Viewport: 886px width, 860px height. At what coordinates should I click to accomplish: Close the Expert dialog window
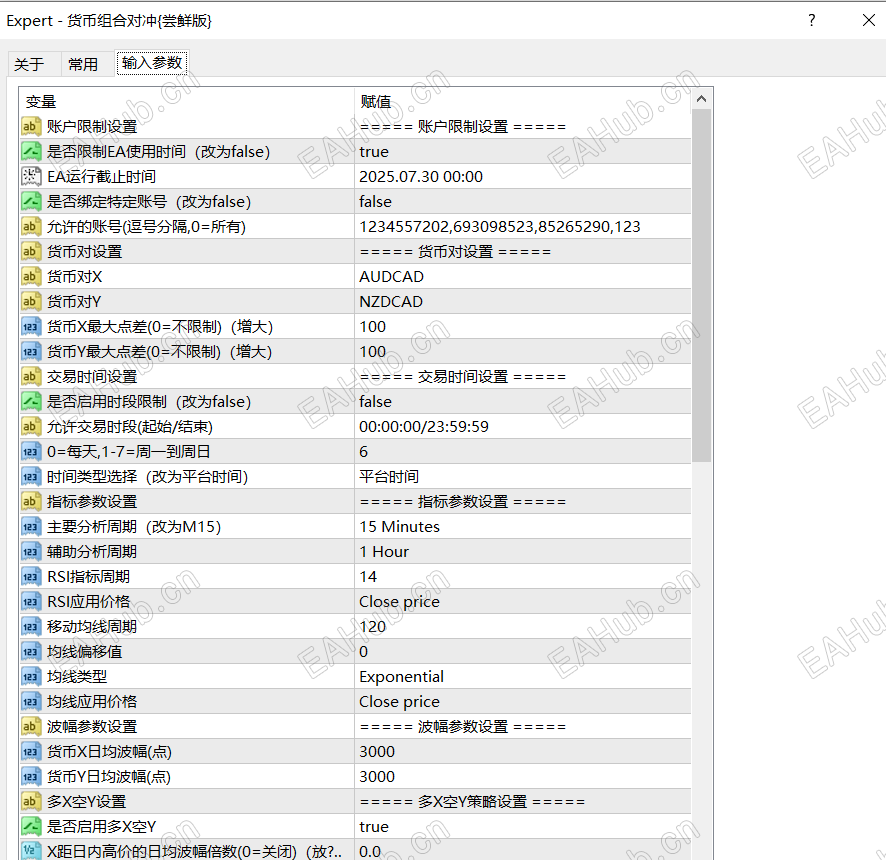868,21
